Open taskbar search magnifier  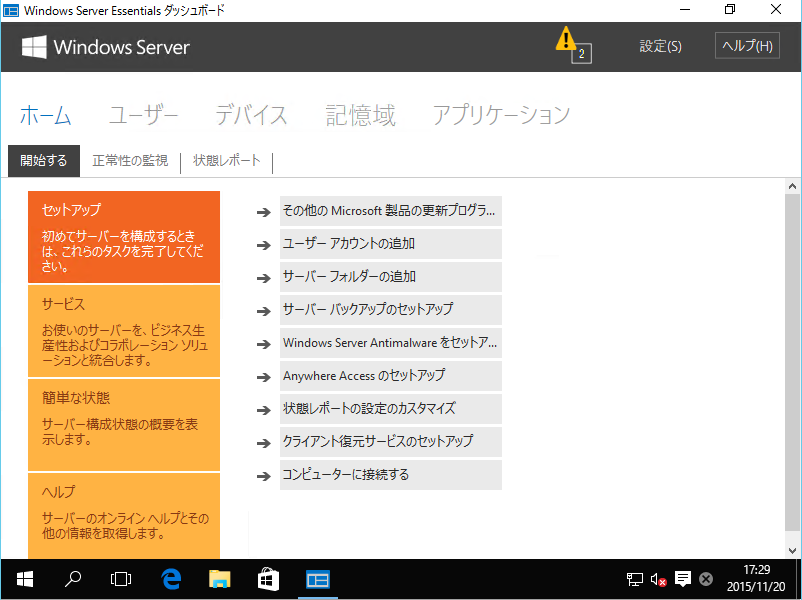click(x=73, y=579)
